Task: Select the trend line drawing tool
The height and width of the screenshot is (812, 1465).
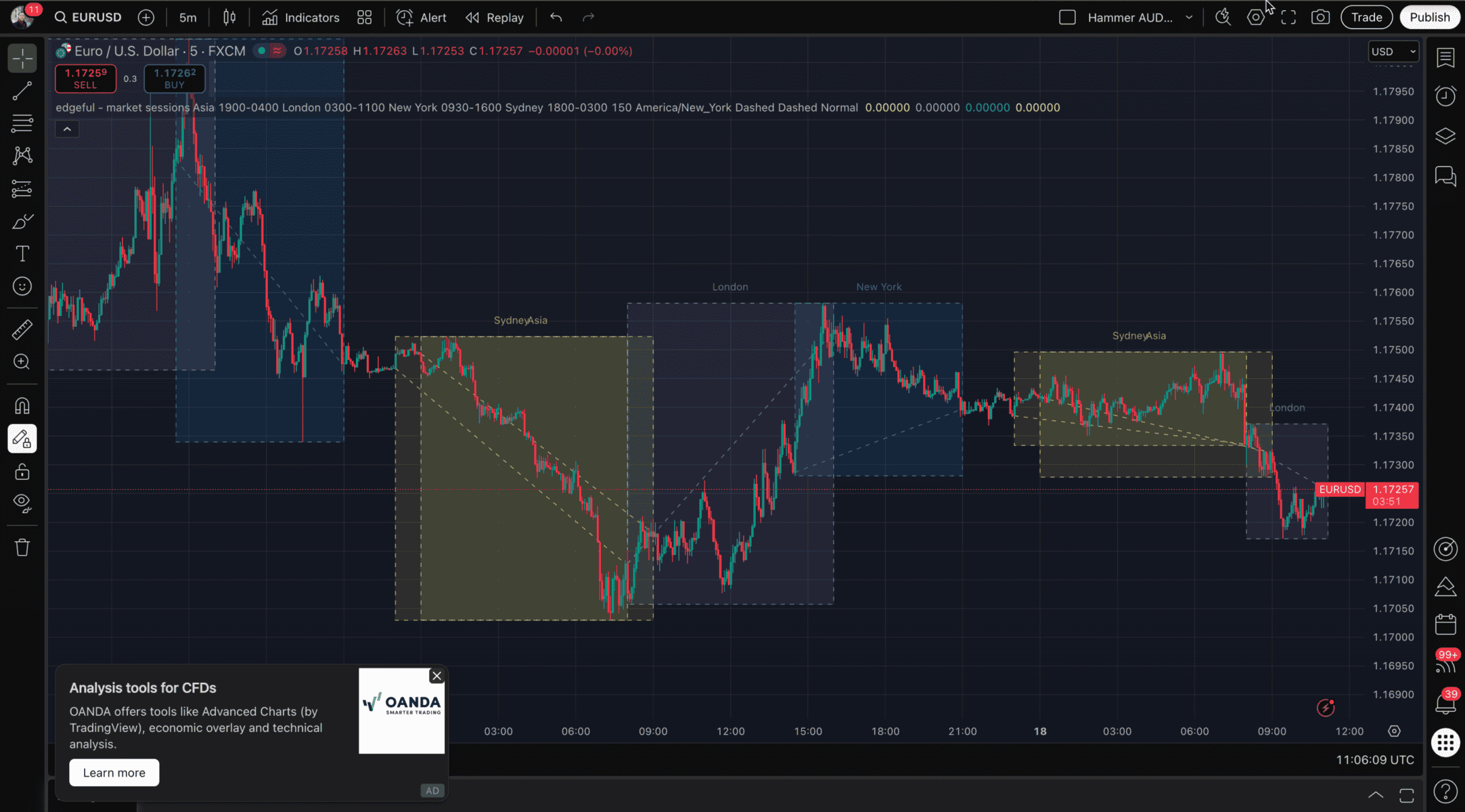Action: [22, 91]
